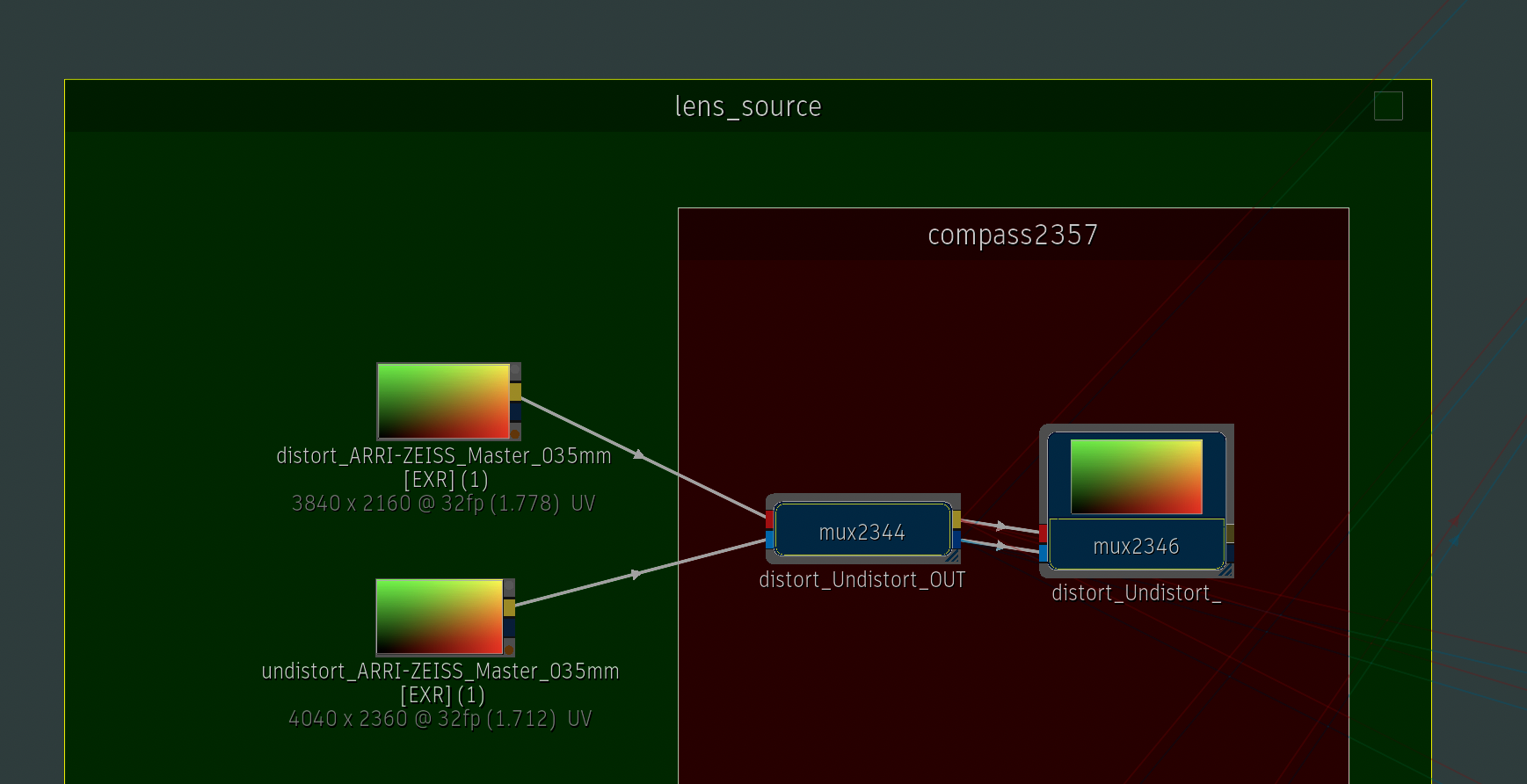Click the dark blue matte socket on distort_ARRI-ZEISS clip
This screenshot has width=1527, height=784.
click(516, 411)
